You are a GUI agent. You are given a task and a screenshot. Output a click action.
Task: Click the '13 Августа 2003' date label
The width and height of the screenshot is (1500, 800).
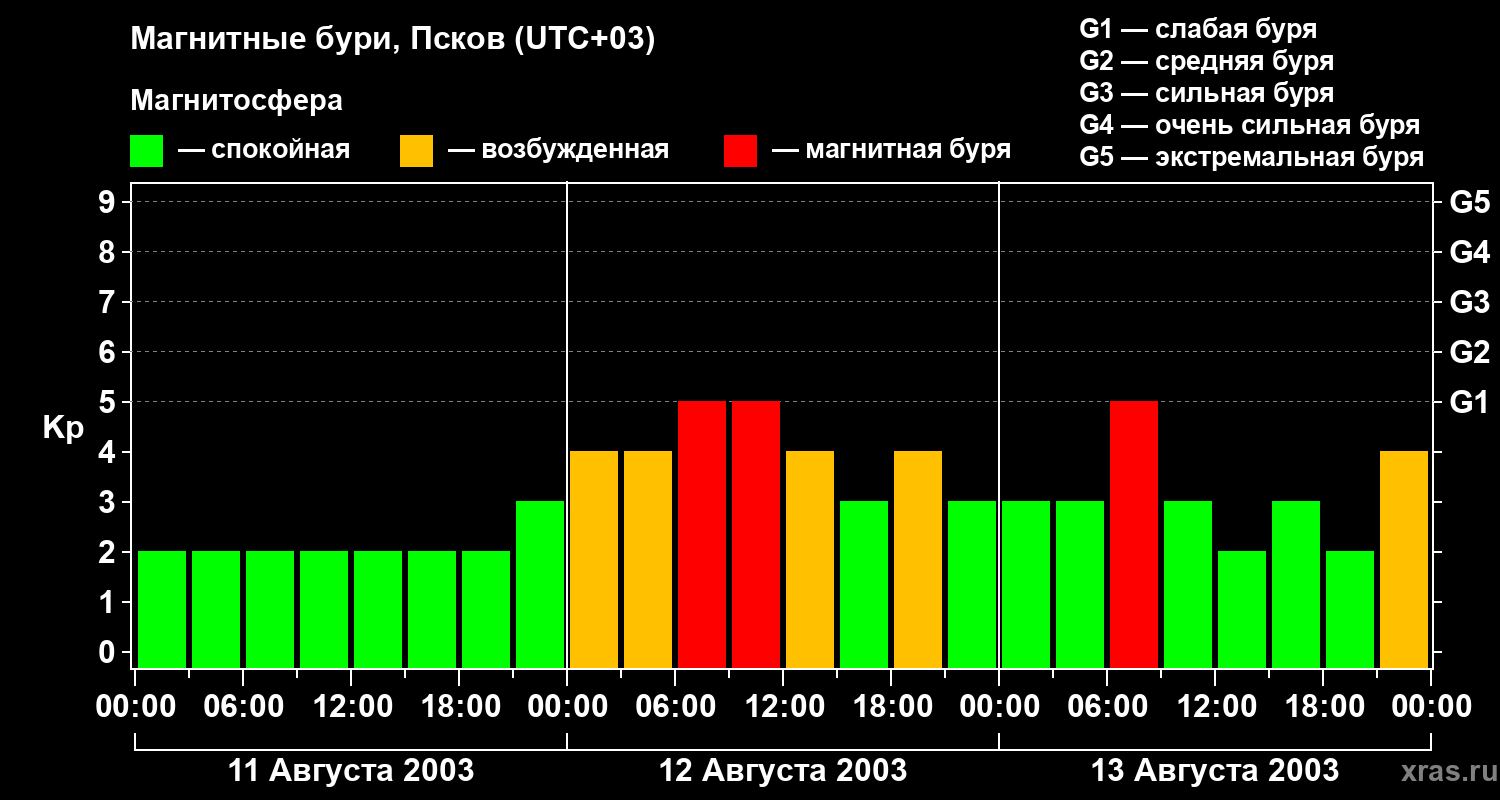(x=1215, y=771)
